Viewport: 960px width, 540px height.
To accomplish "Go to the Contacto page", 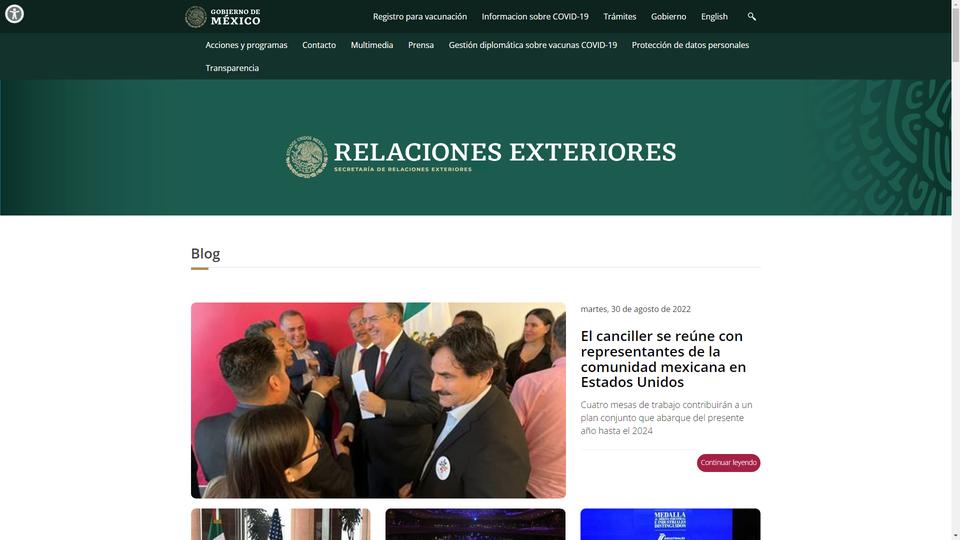I will click(318, 45).
